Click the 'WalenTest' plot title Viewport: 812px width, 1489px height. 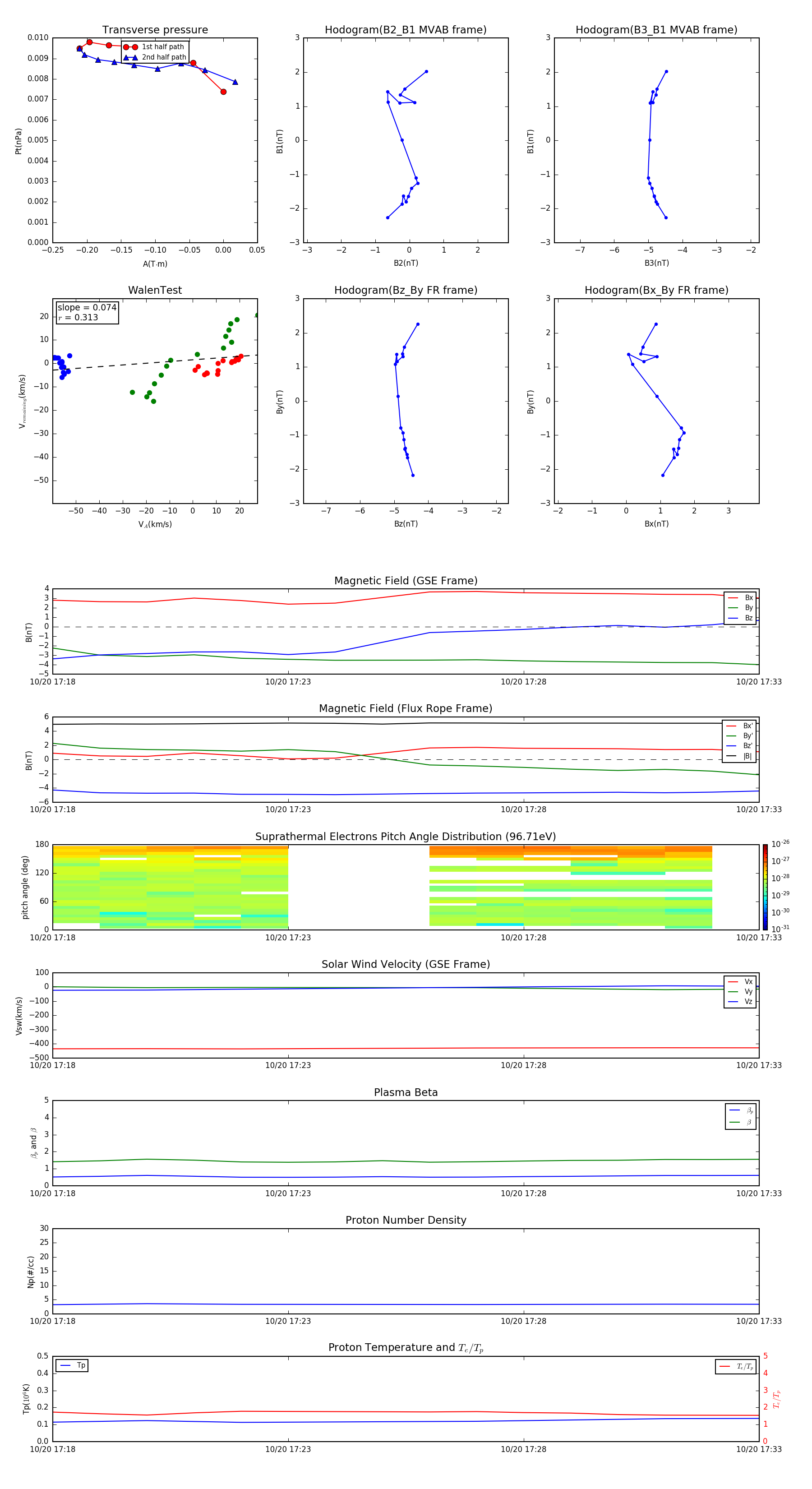point(155,290)
